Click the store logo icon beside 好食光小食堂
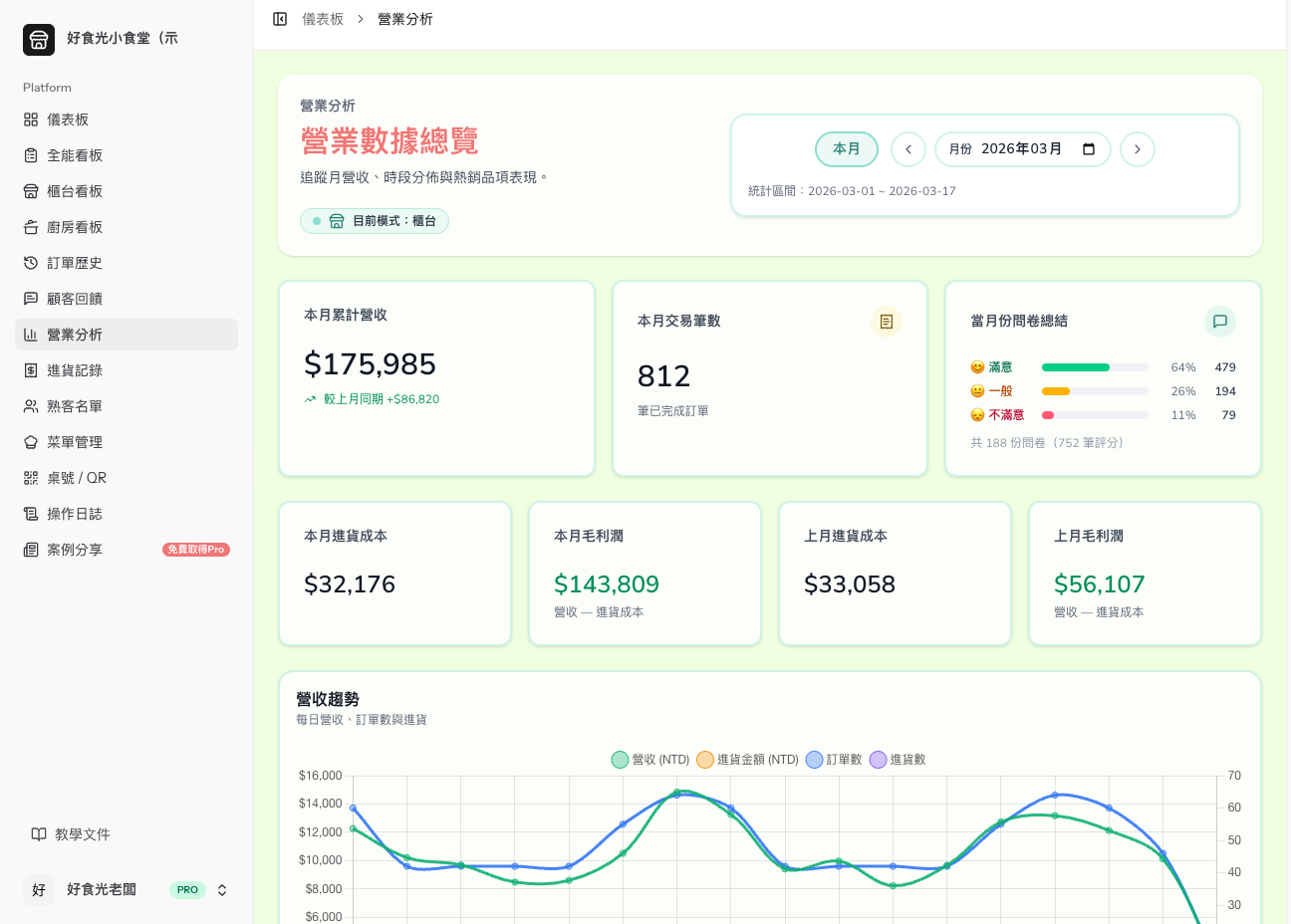 coord(39,39)
